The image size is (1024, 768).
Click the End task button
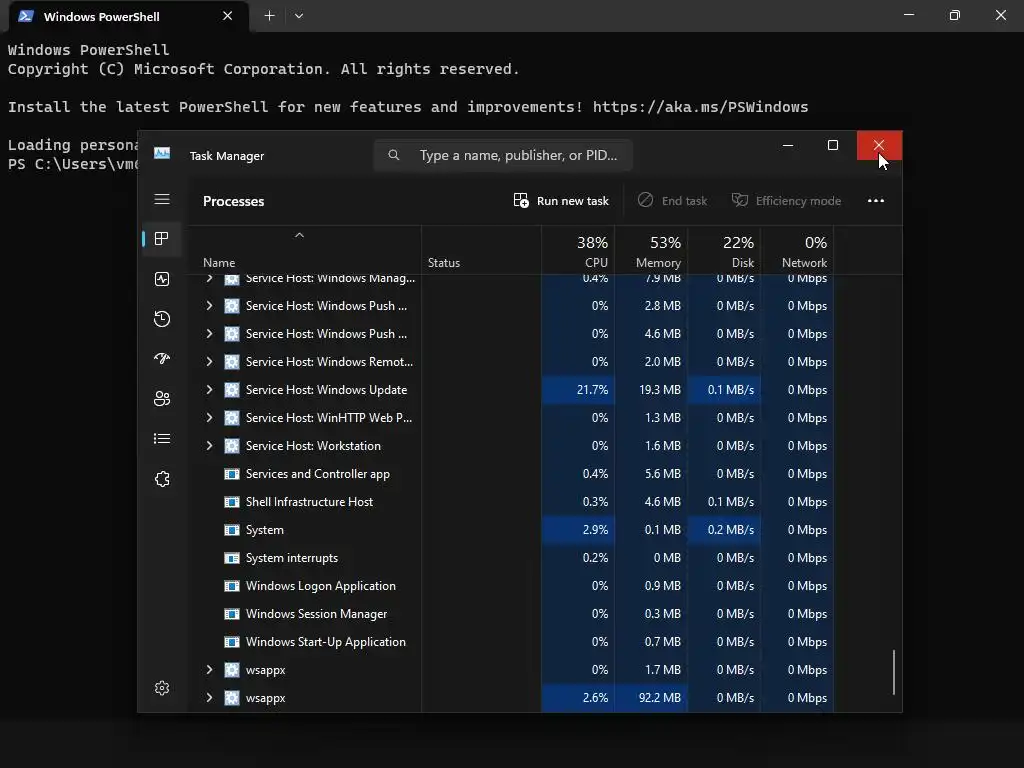672,200
